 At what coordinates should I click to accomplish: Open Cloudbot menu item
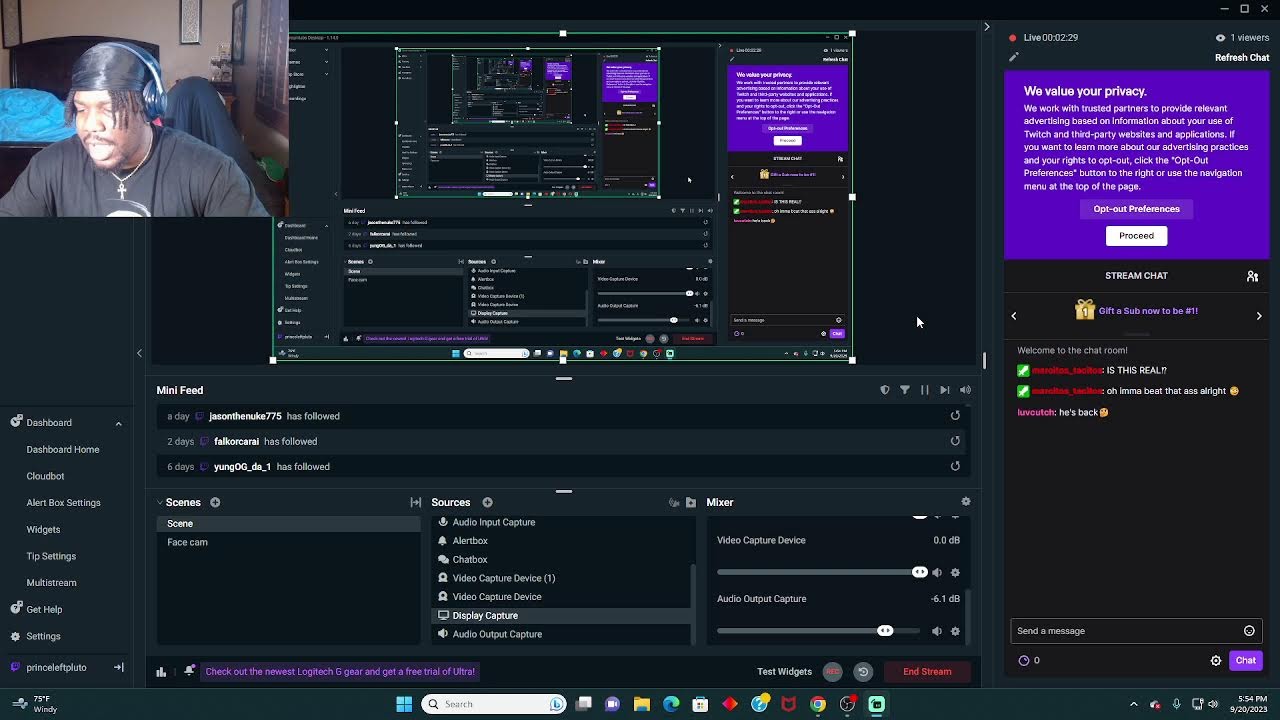(x=45, y=476)
